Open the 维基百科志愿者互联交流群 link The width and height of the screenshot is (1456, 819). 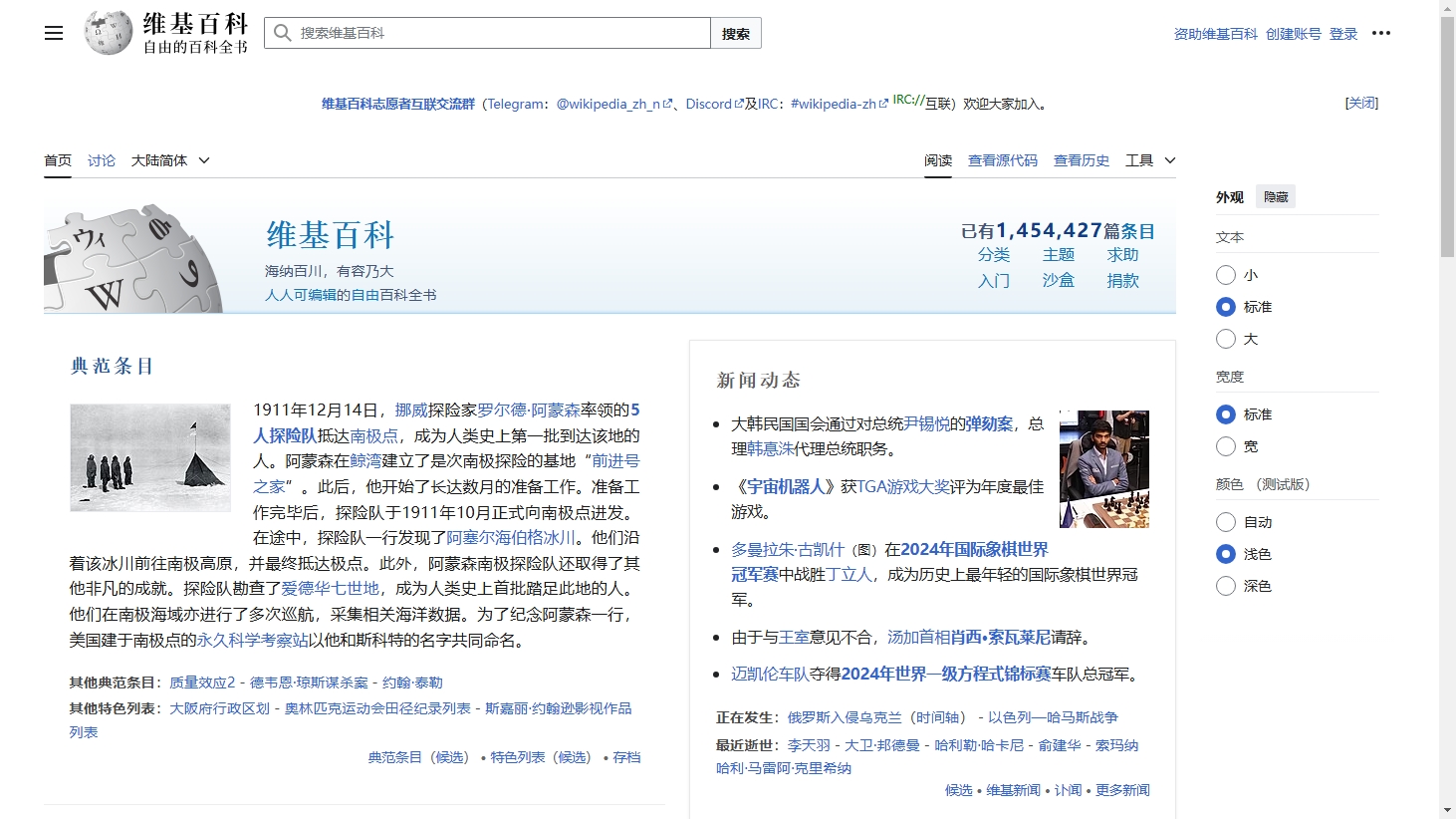click(398, 104)
